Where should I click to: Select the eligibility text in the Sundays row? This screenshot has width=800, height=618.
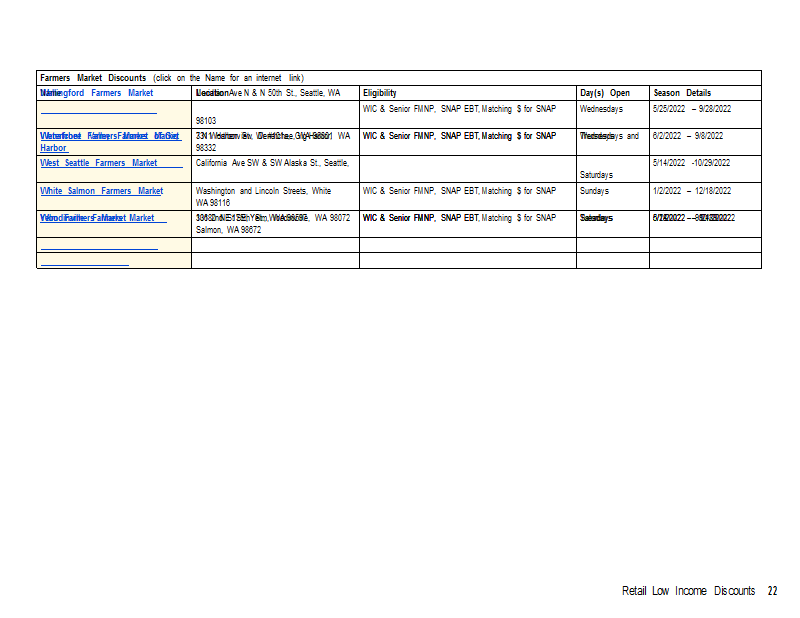459,191
